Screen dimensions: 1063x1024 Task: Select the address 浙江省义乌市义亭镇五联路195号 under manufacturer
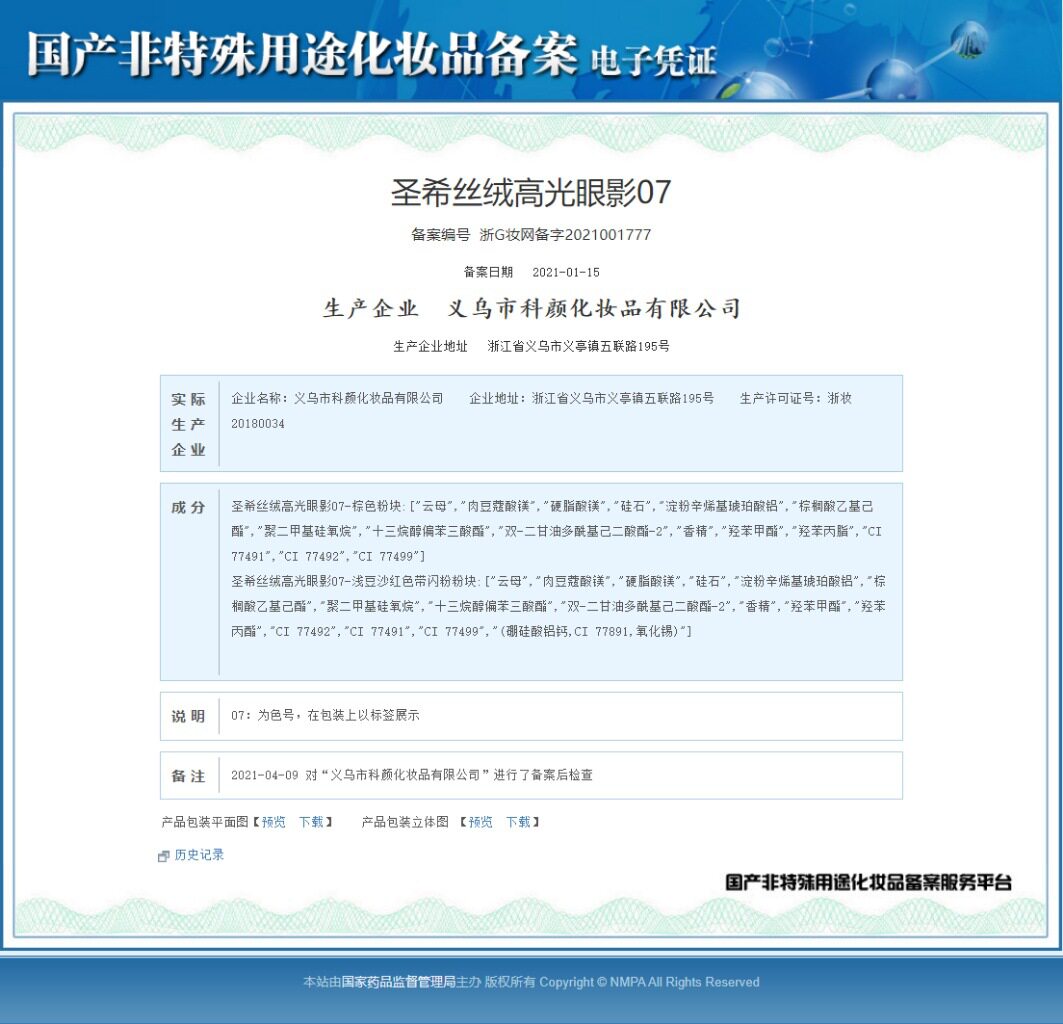(x=578, y=346)
